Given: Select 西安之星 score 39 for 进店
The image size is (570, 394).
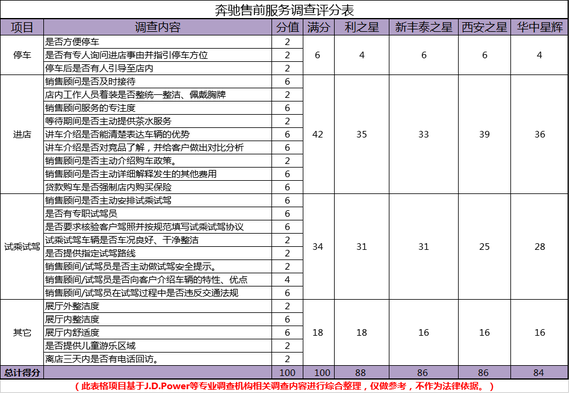Looking at the screenshot, I should tap(484, 134).
